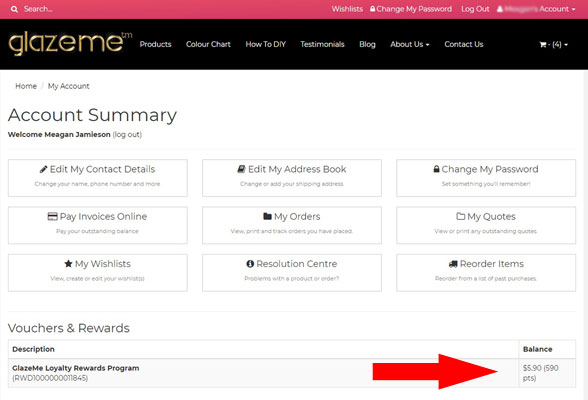Click the open folder icon on My Quotes
Screen dimensions: 588x400
coord(460,216)
